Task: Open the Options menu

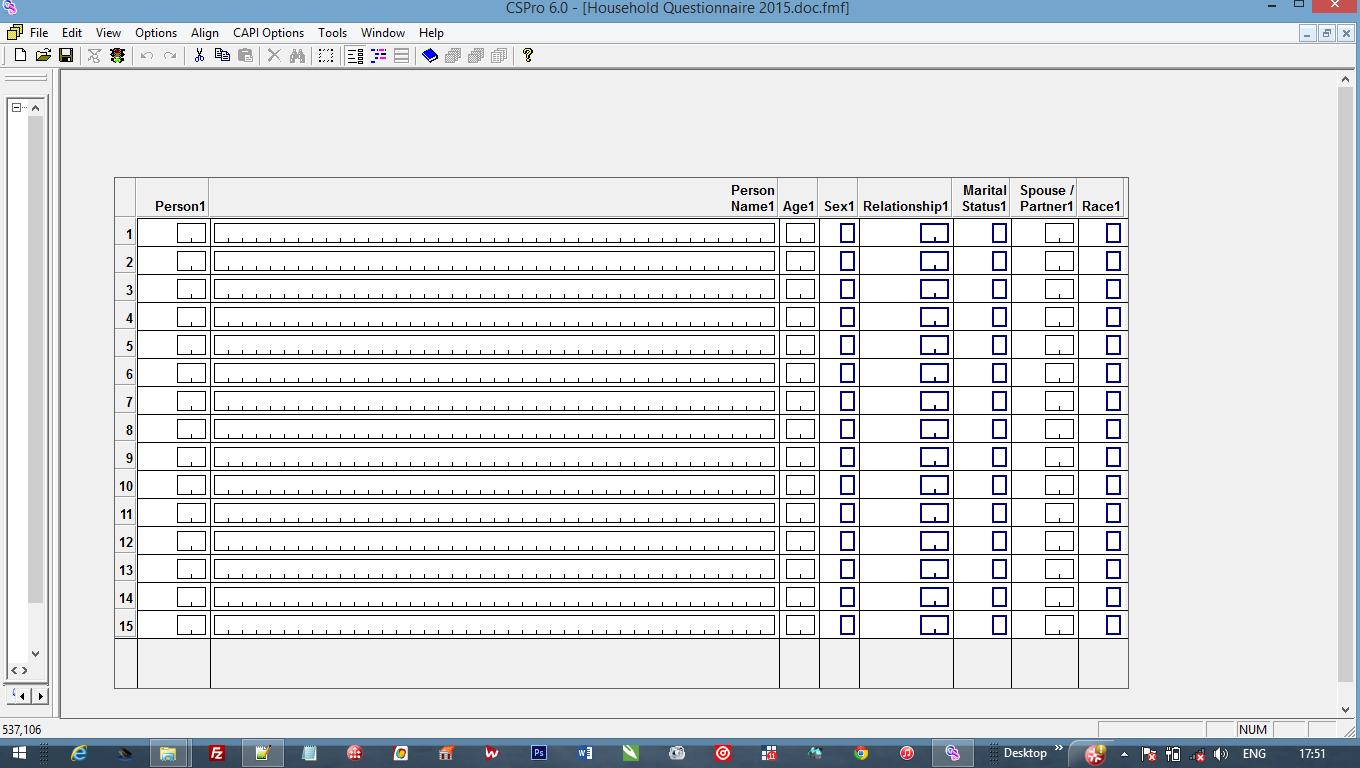Action: pos(156,33)
